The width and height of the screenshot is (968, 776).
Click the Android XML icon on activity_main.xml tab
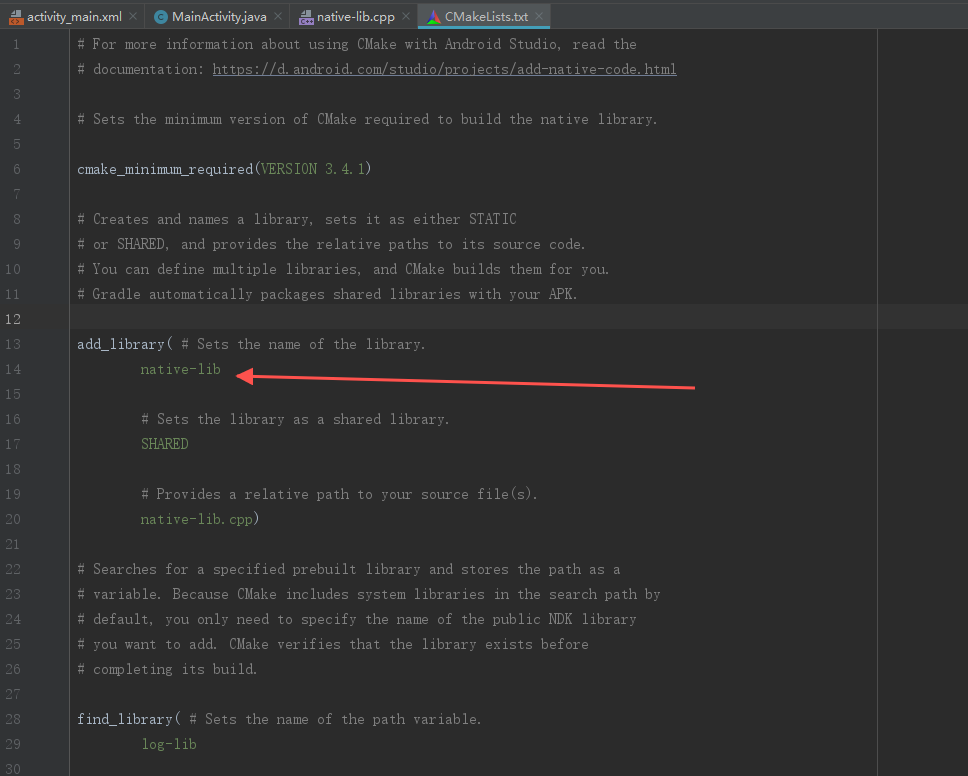(15, 16)
